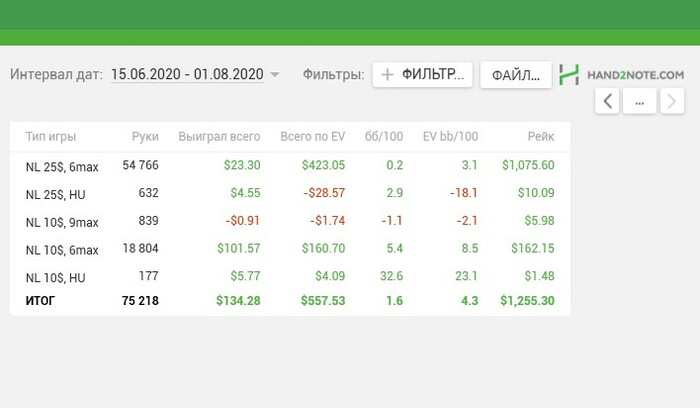Click the Hand2Note logo icon
The image size is (700, 408).
coord(569,75)
